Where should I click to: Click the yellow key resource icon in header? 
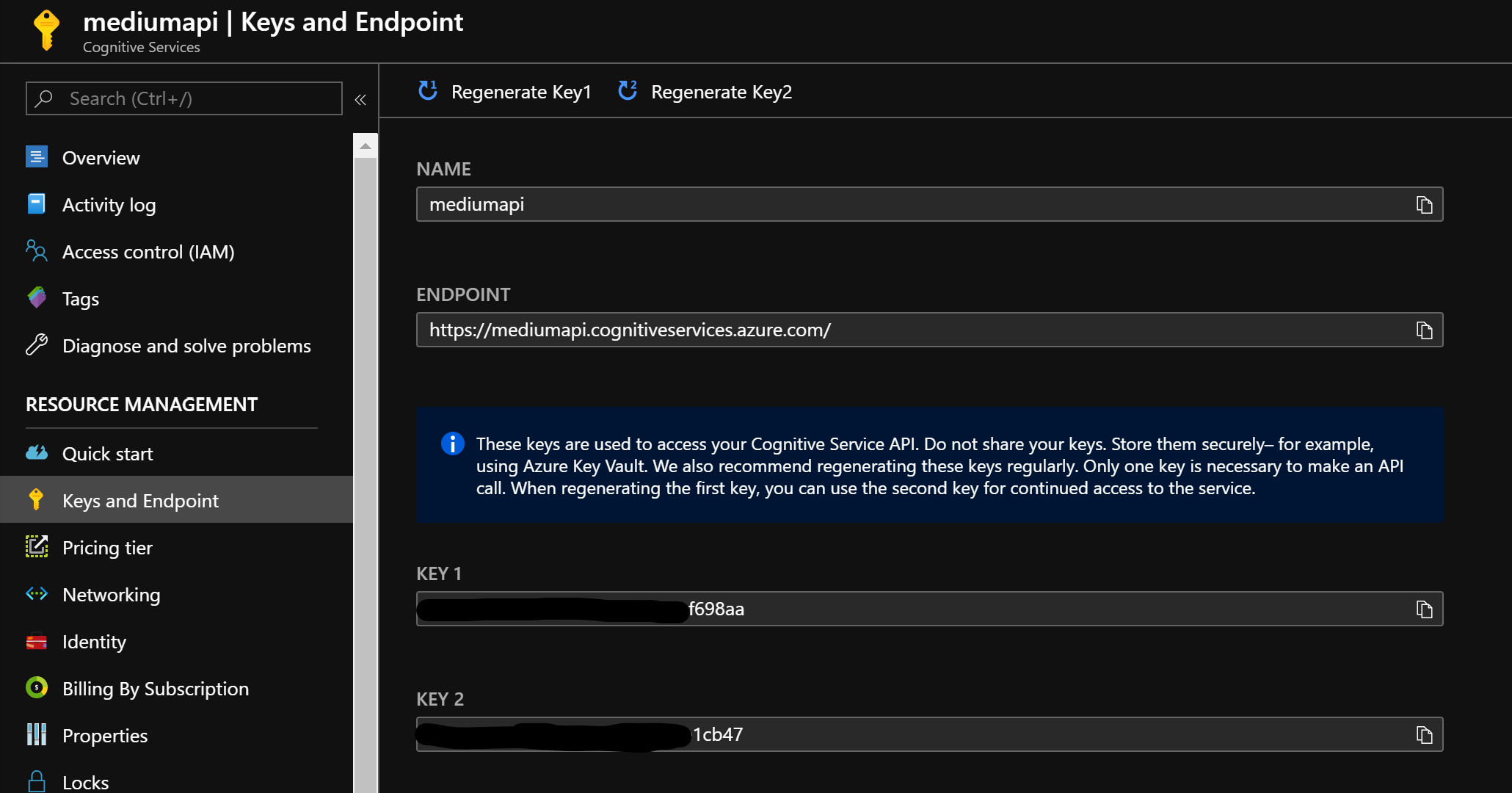click(x=47, y=30)
